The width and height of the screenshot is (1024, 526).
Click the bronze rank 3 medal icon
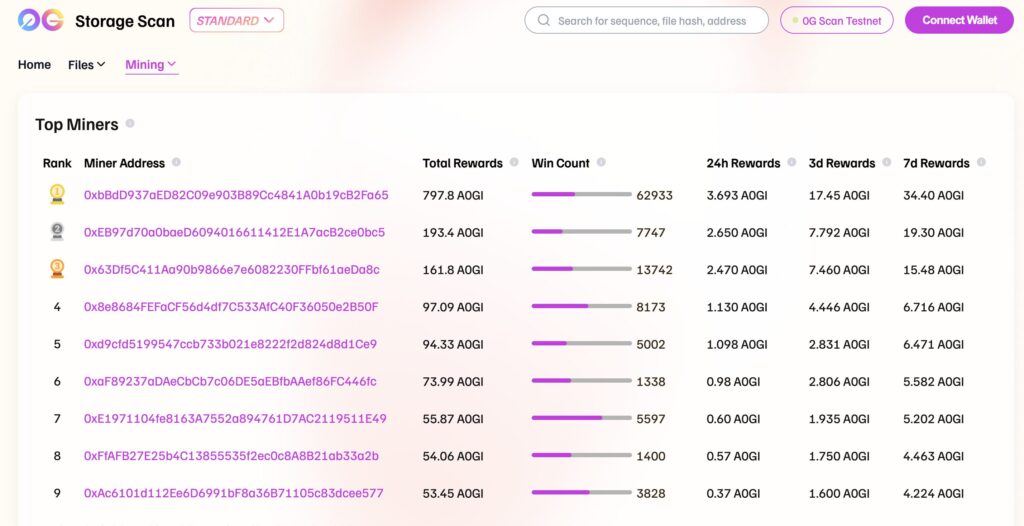57,269
